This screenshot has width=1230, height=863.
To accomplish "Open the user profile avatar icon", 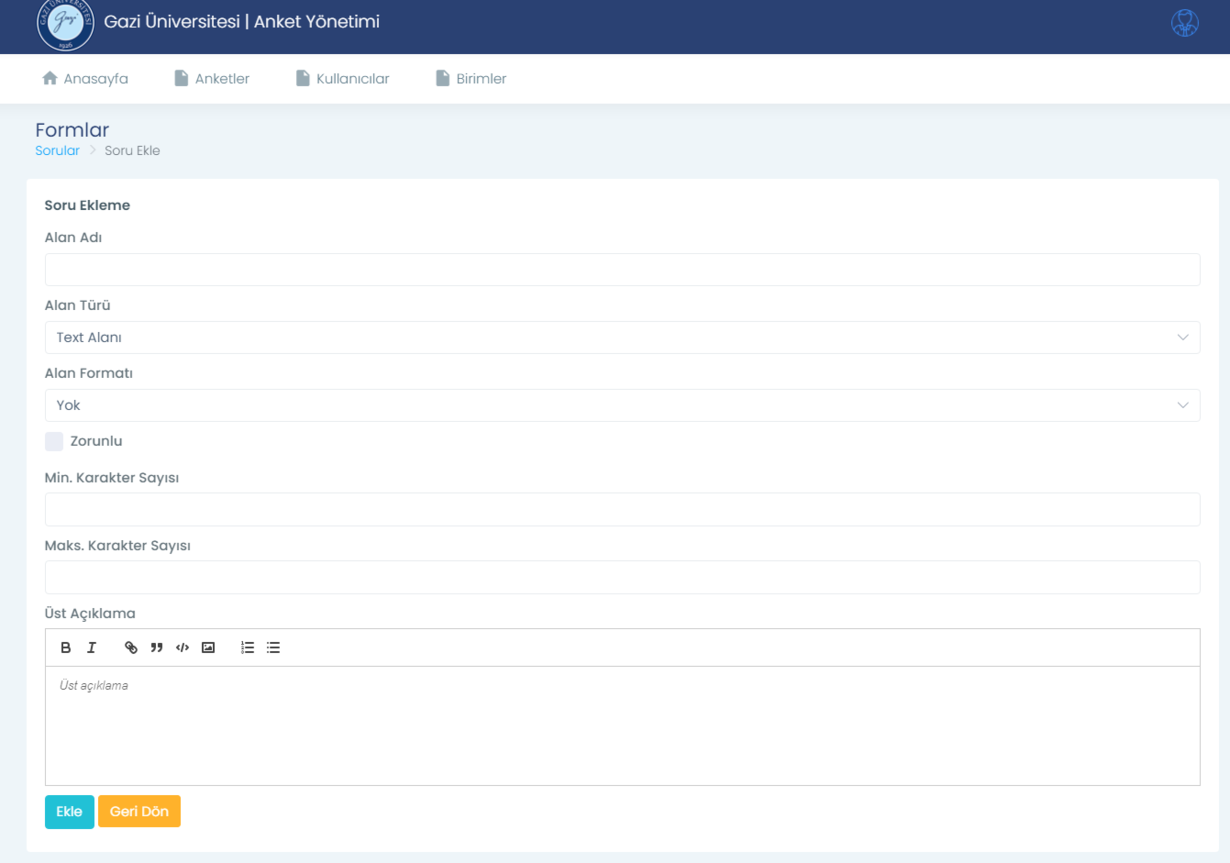I will click(1185, 23).
